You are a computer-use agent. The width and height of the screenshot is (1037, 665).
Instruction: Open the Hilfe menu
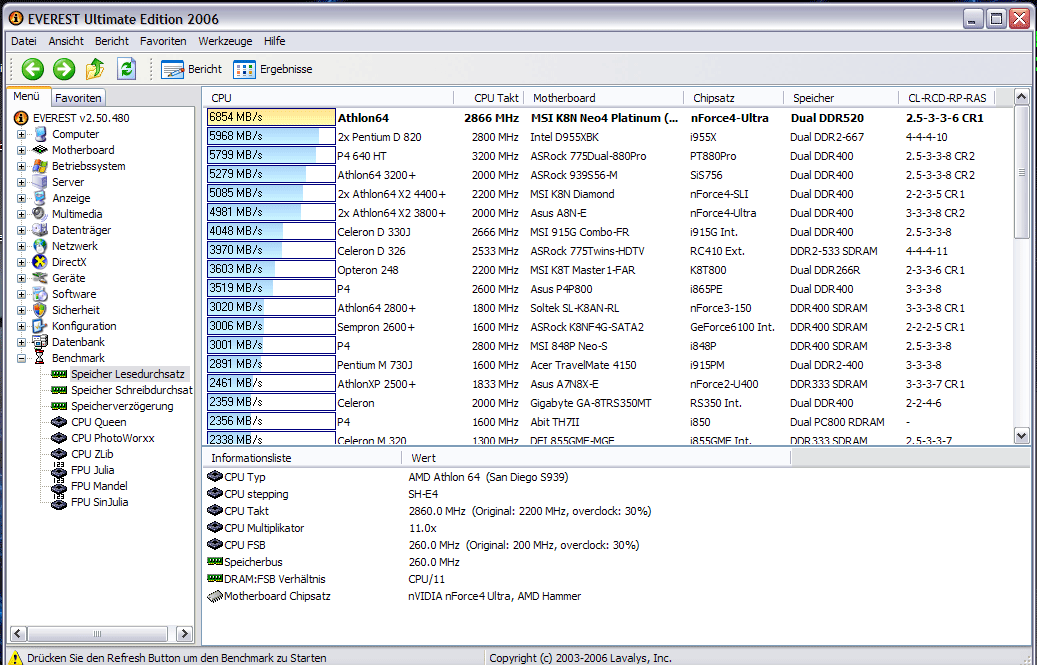click(x=274, y=41)
